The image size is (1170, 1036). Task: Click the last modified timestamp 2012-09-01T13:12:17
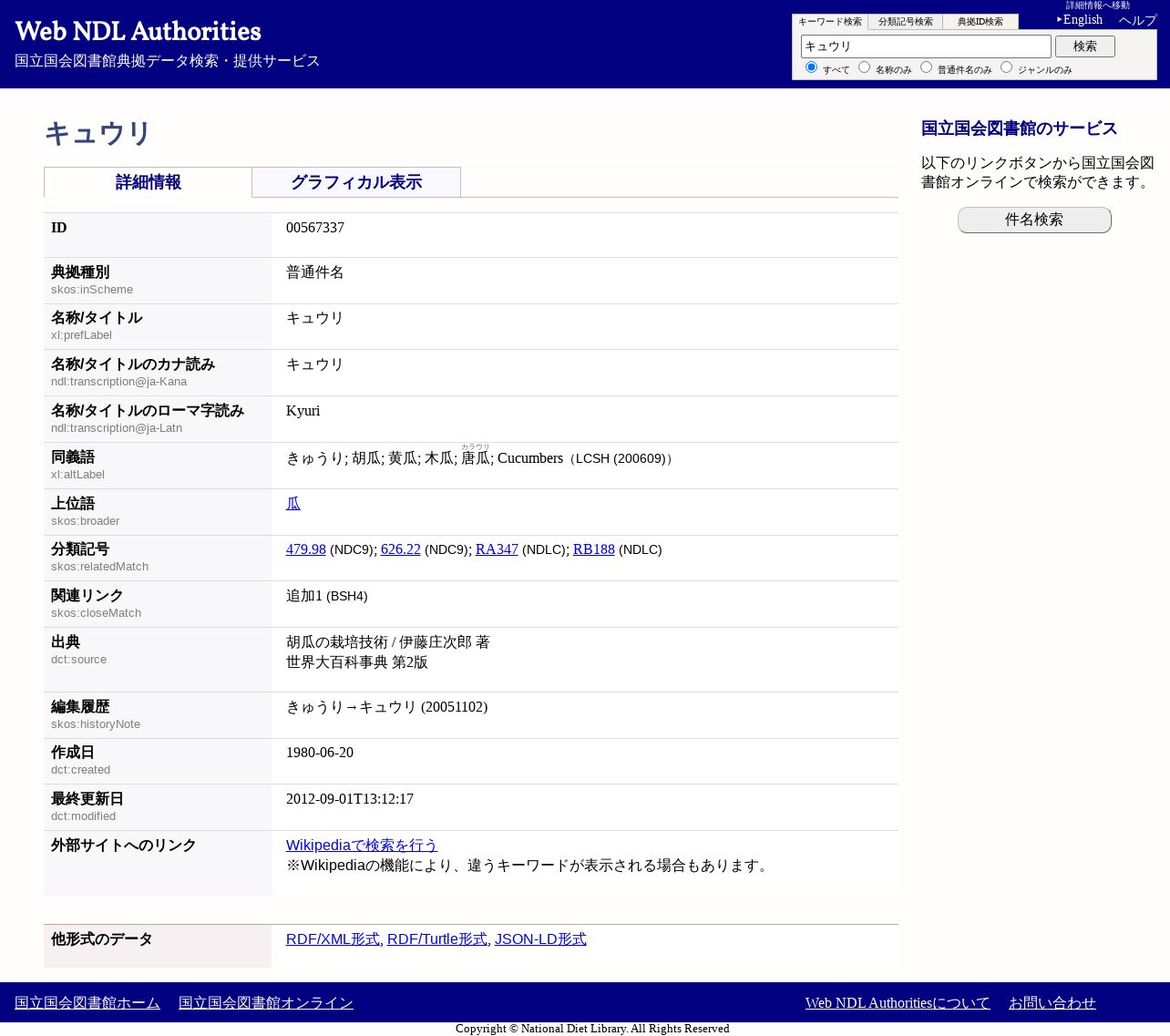(350, 799)
